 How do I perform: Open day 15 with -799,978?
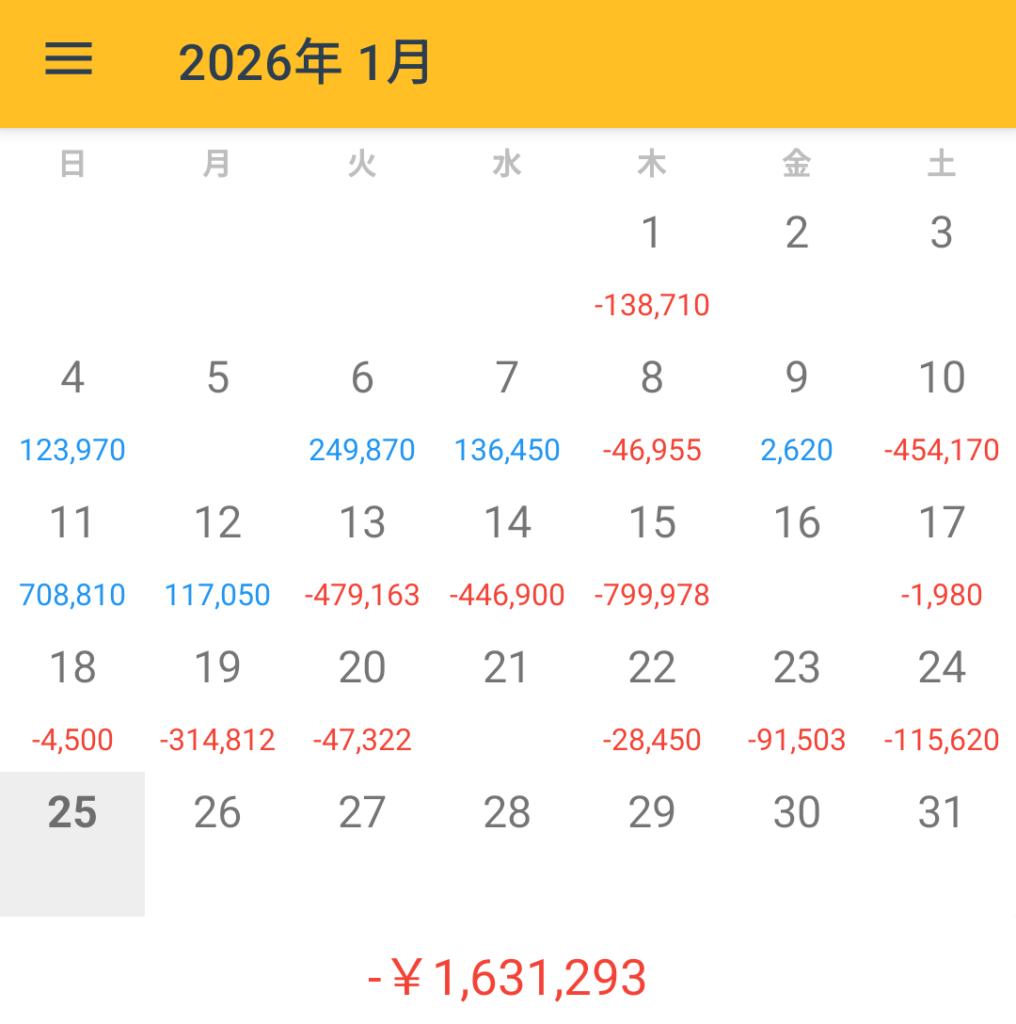click(652, 555)
